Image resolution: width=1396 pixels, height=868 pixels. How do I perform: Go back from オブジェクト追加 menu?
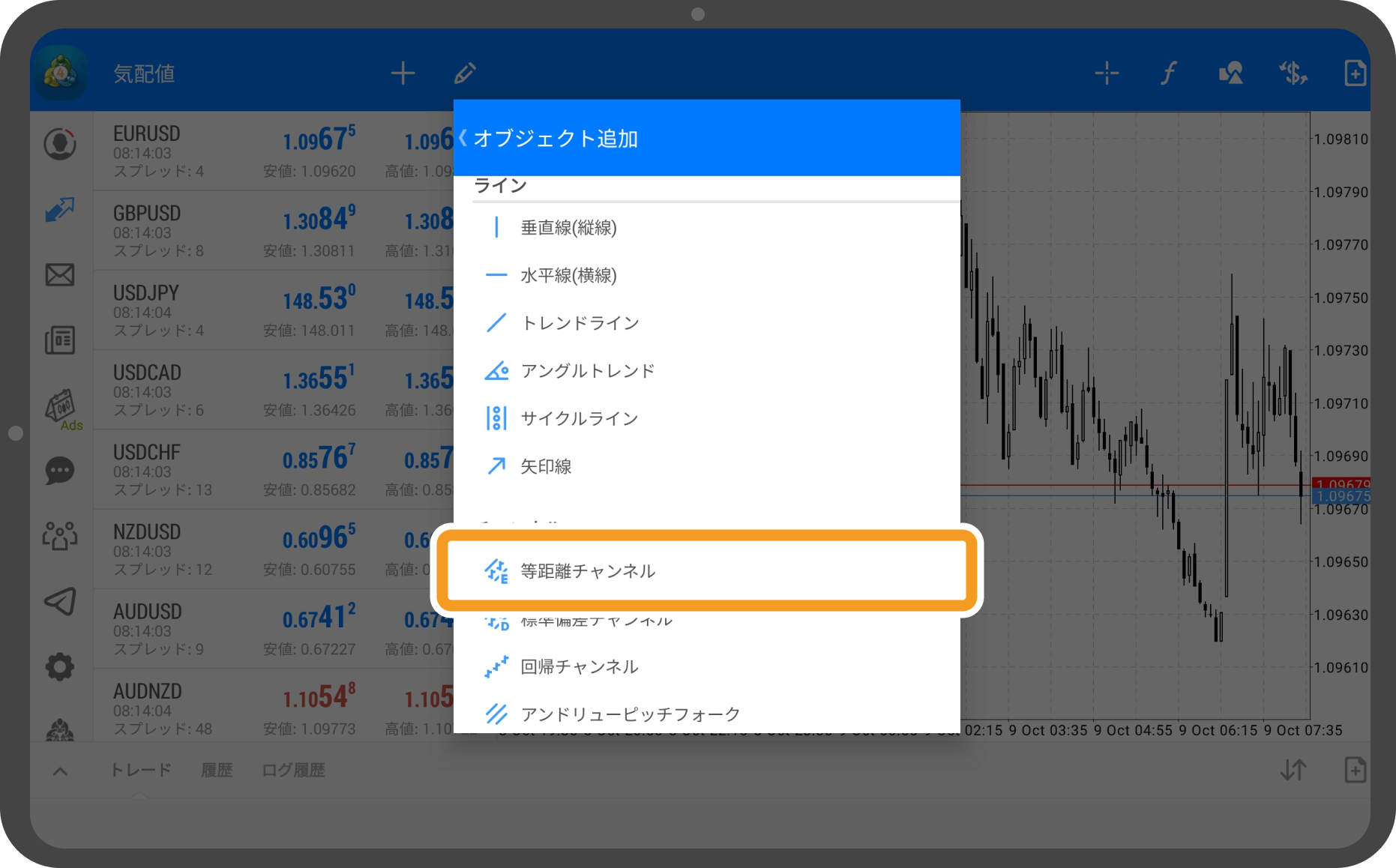(x=463, y=138)
